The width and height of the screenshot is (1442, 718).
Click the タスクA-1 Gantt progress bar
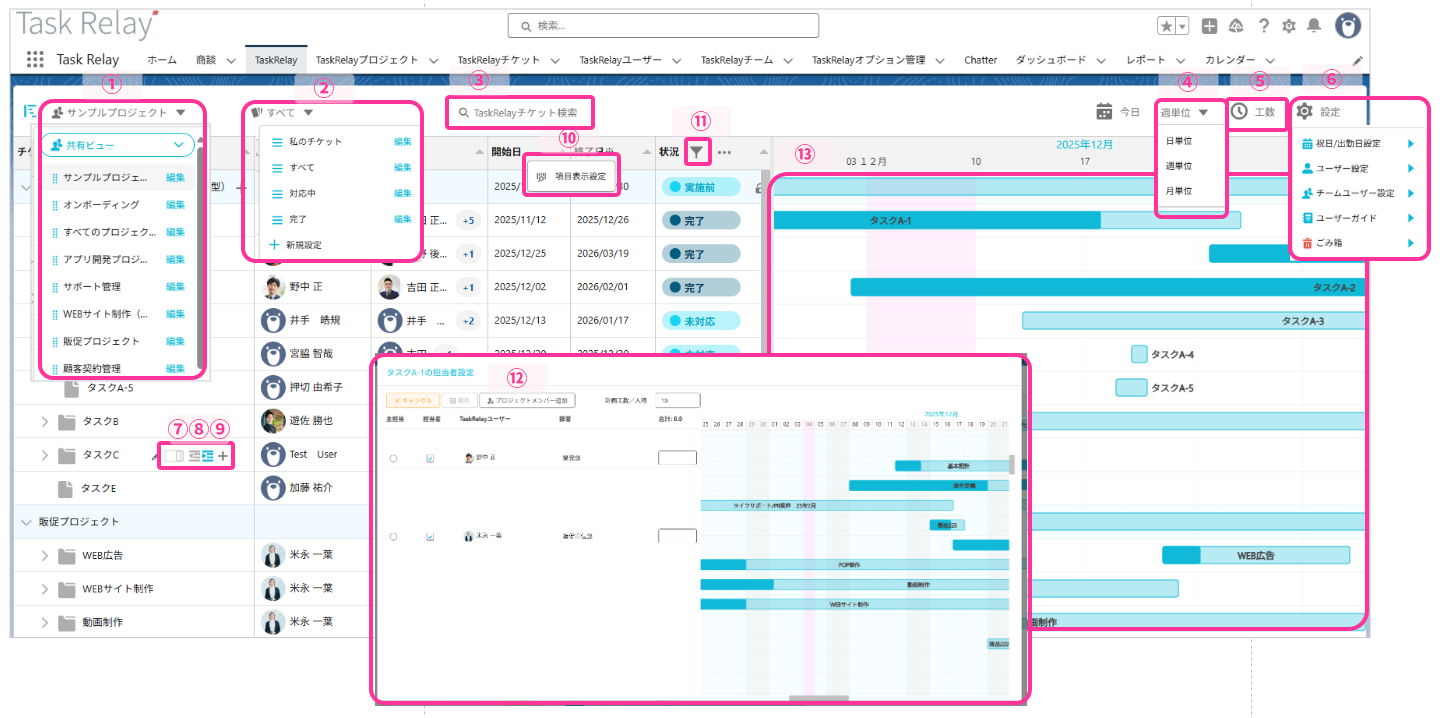(x=1007, y=220)
